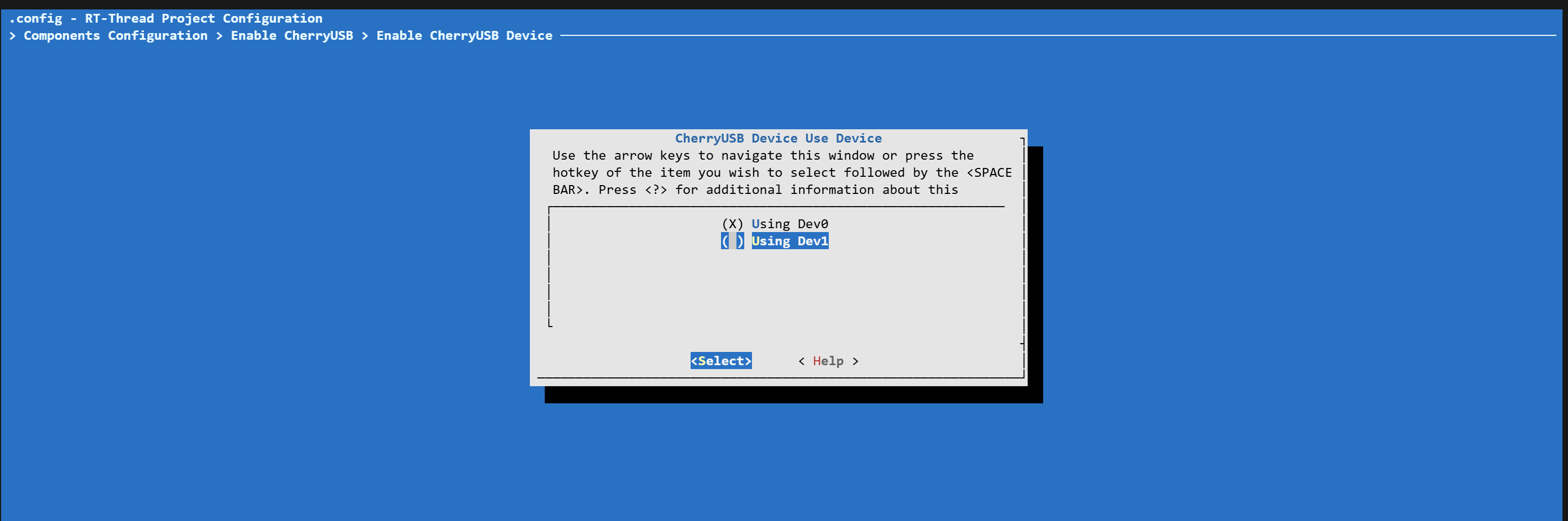This screenshot has height=521, width=1568.
Task: Click the 'Enable CherryUSB' breadcrumb entry
Action: (x=292, y=35)
